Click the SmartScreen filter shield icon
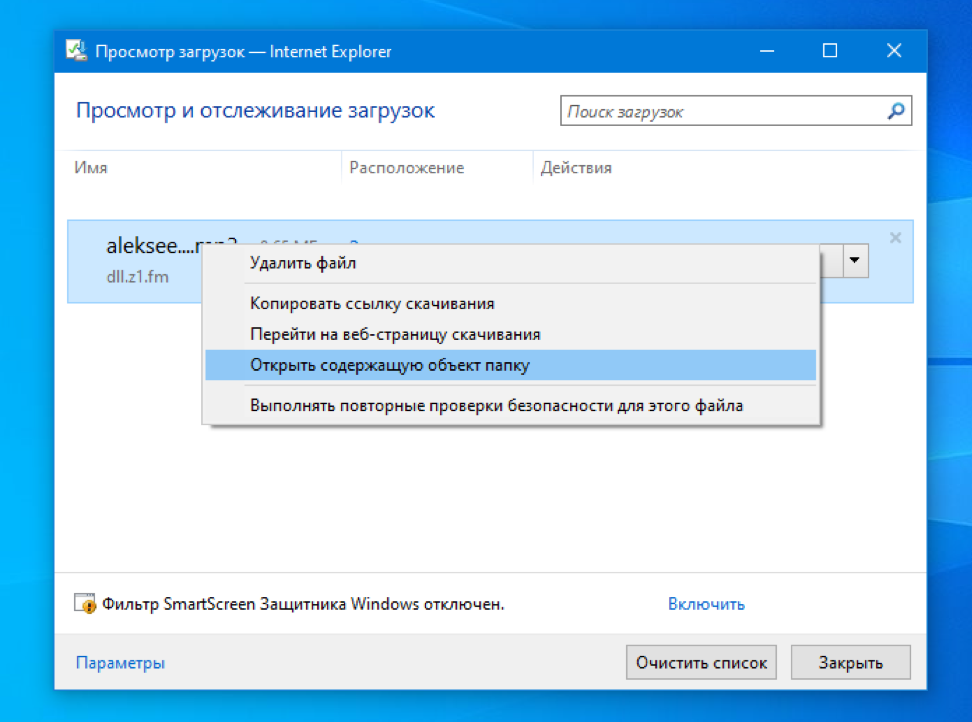Image resolution: width=972 pixels, height=722 pixels. pos(85,604)
